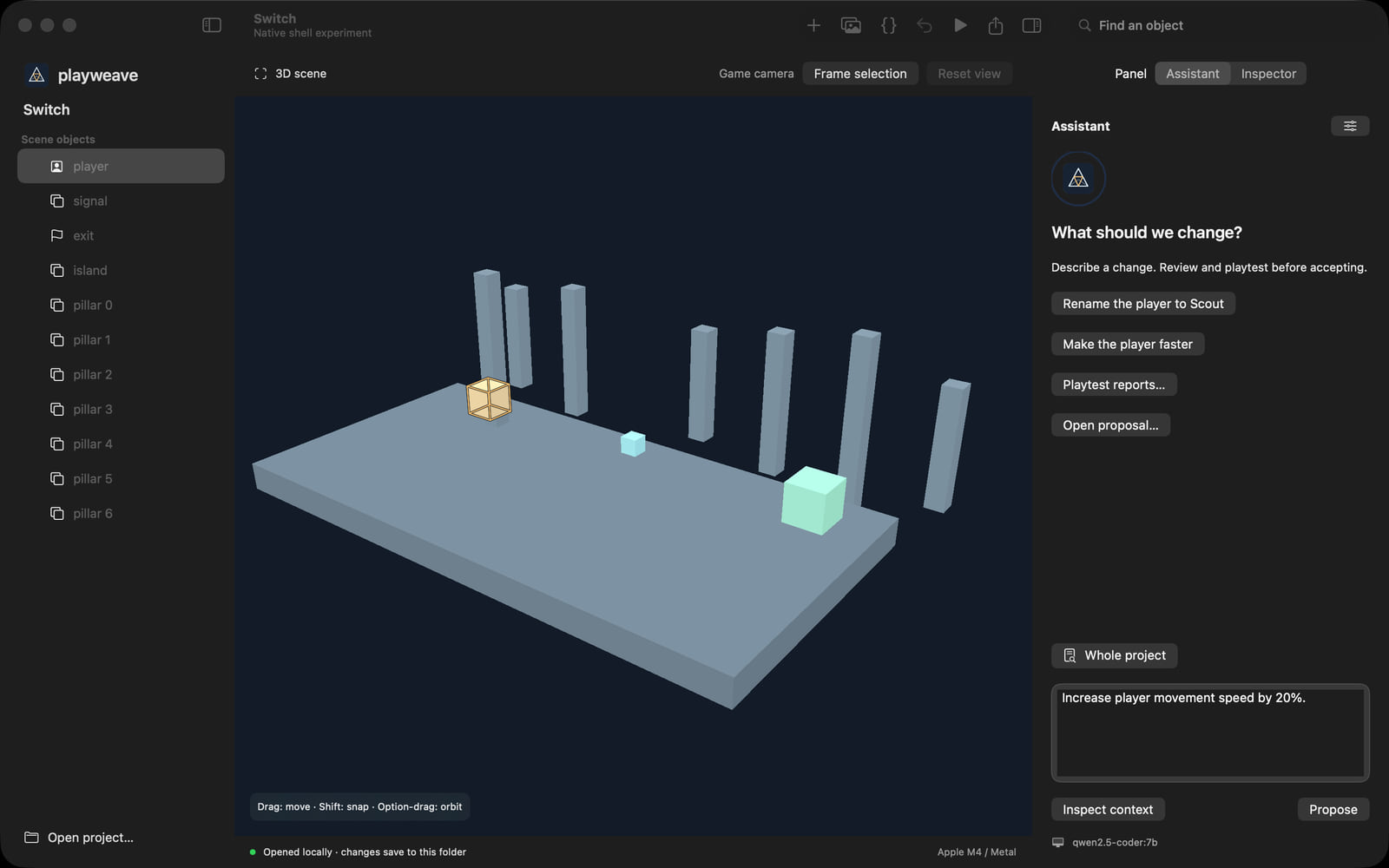Click Open project… in sidebar
This screenshot has width=1389, height=868.
point(79,838)
